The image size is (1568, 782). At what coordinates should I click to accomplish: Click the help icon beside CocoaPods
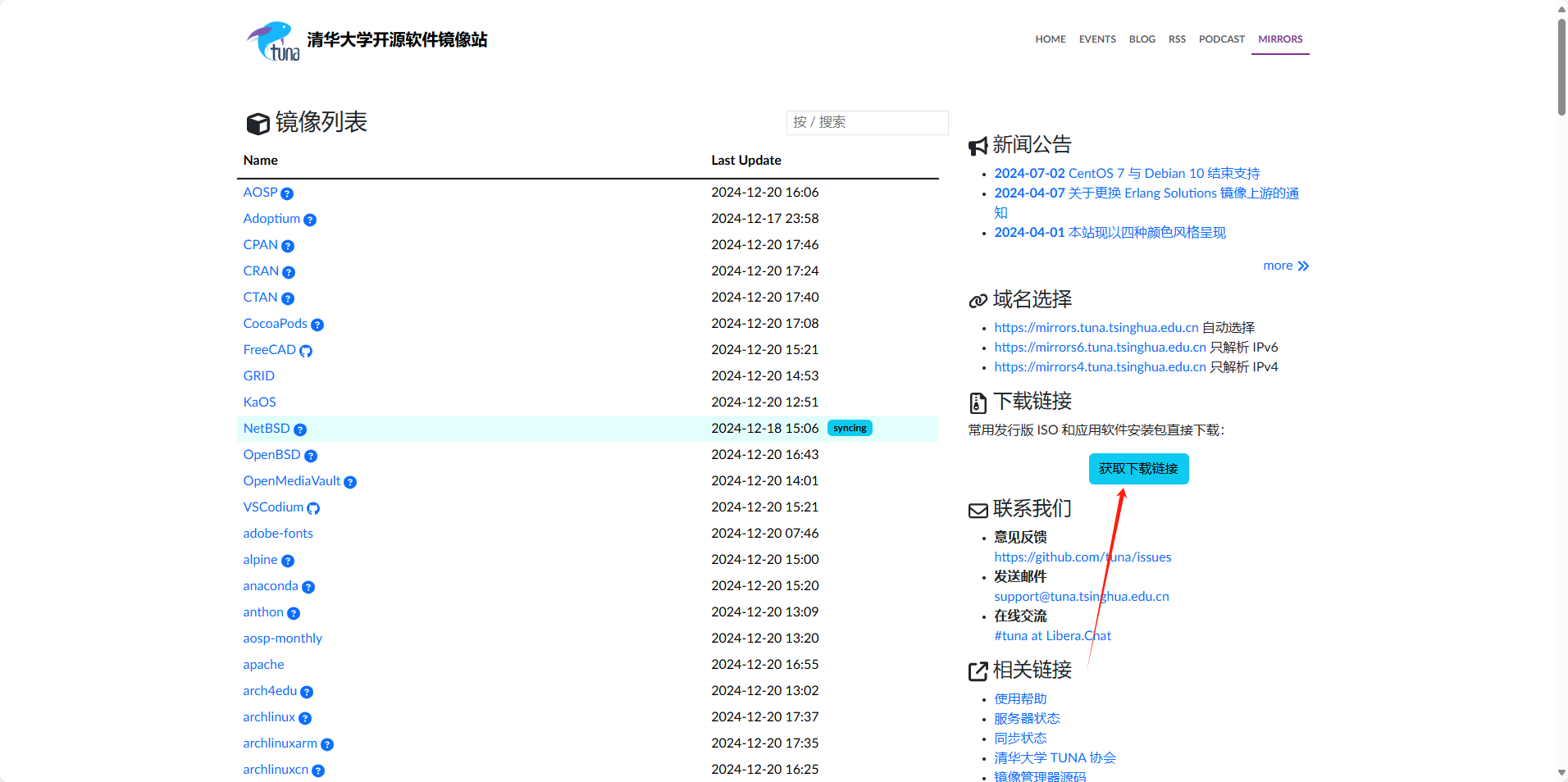(317, 325)
